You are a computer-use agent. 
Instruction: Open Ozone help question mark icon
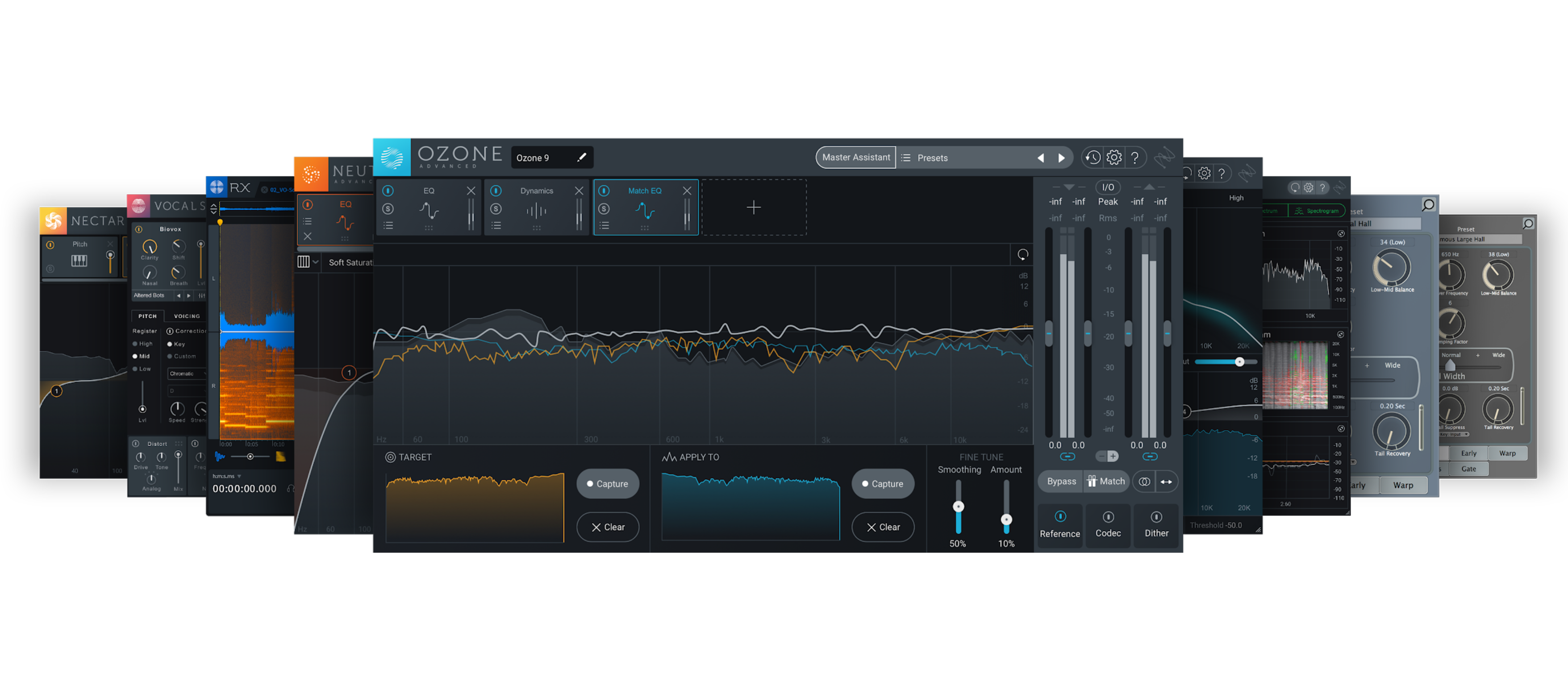pos(1134,158)
